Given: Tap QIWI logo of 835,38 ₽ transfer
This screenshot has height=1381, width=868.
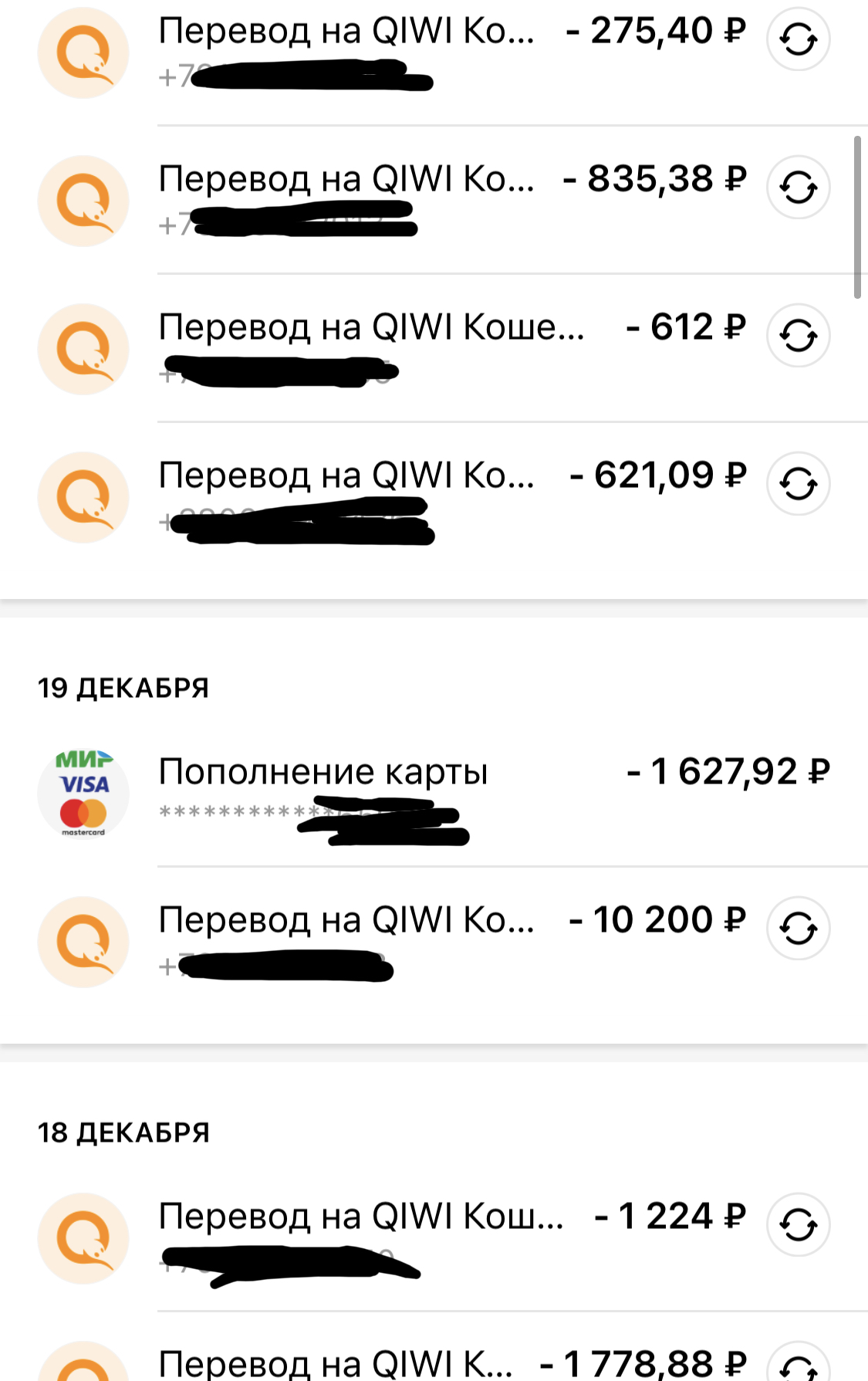Looking at the screenshot, I should (83, 201).
